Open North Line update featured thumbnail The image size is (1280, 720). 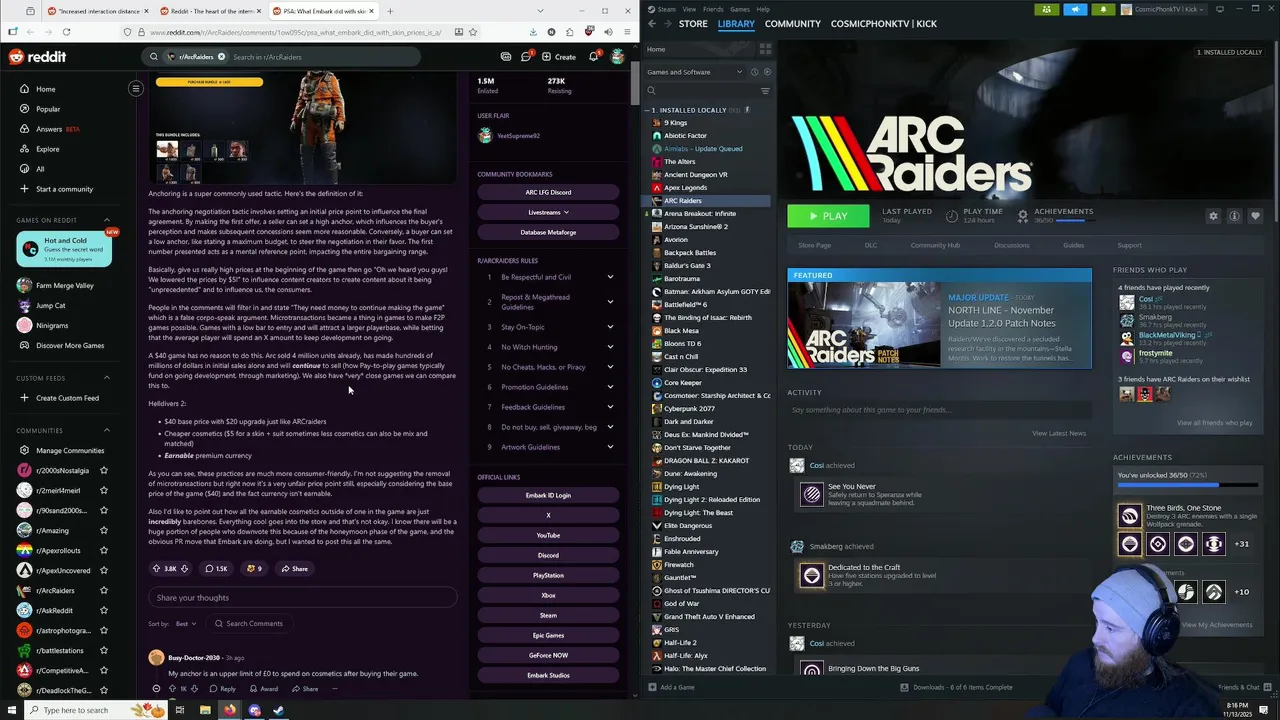863,325
